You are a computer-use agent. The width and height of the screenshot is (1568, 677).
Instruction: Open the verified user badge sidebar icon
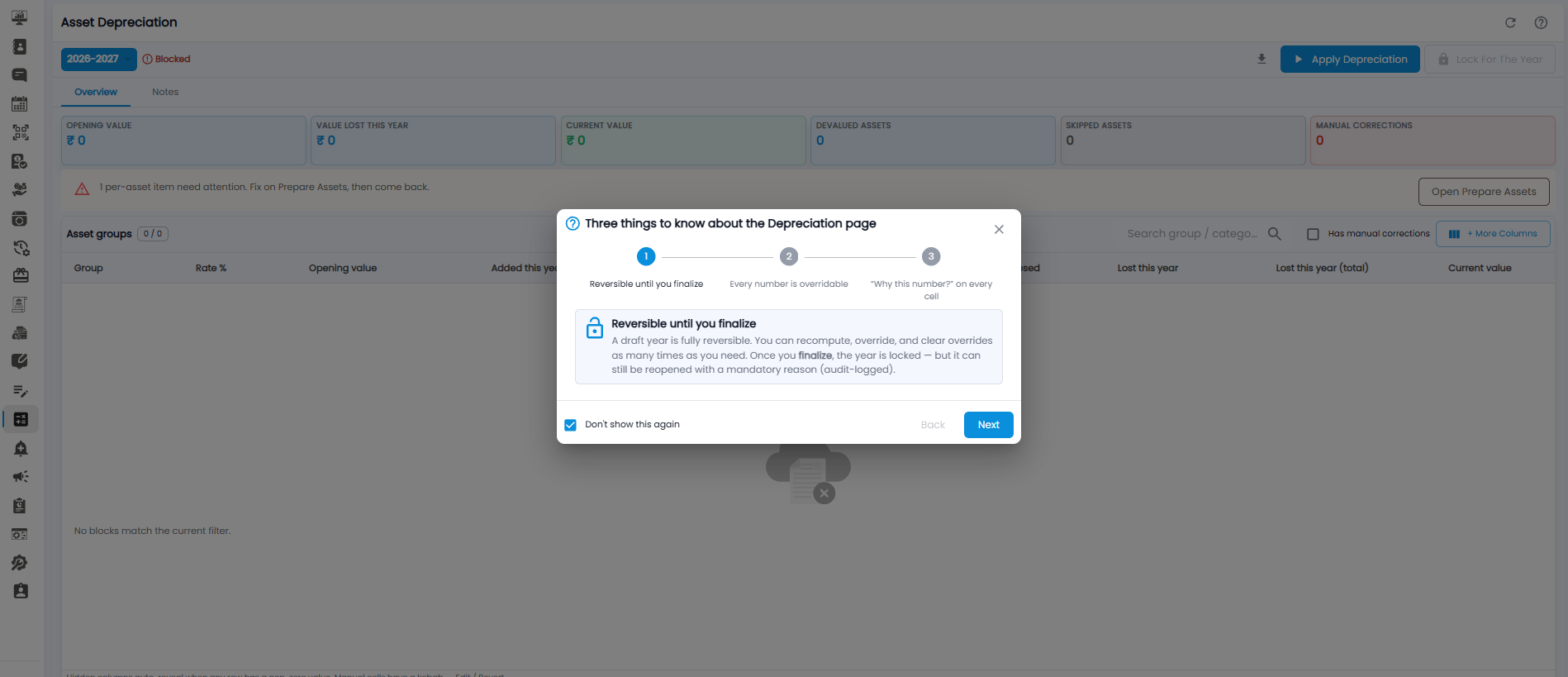click(x=20, y=161)
